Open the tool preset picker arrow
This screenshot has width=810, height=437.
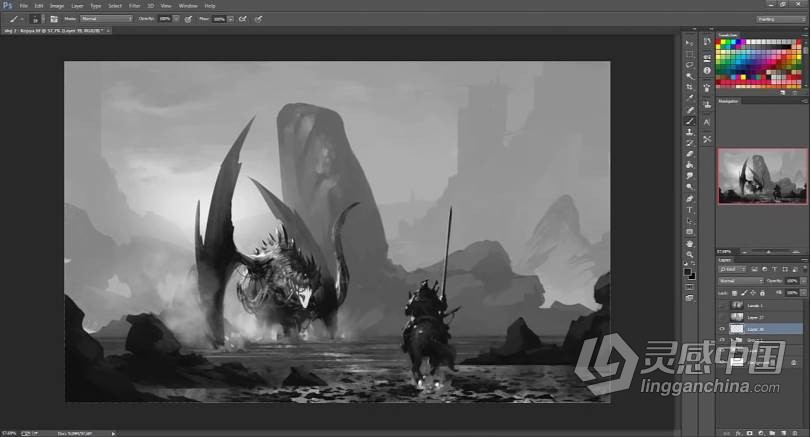(x=22, y=19)
